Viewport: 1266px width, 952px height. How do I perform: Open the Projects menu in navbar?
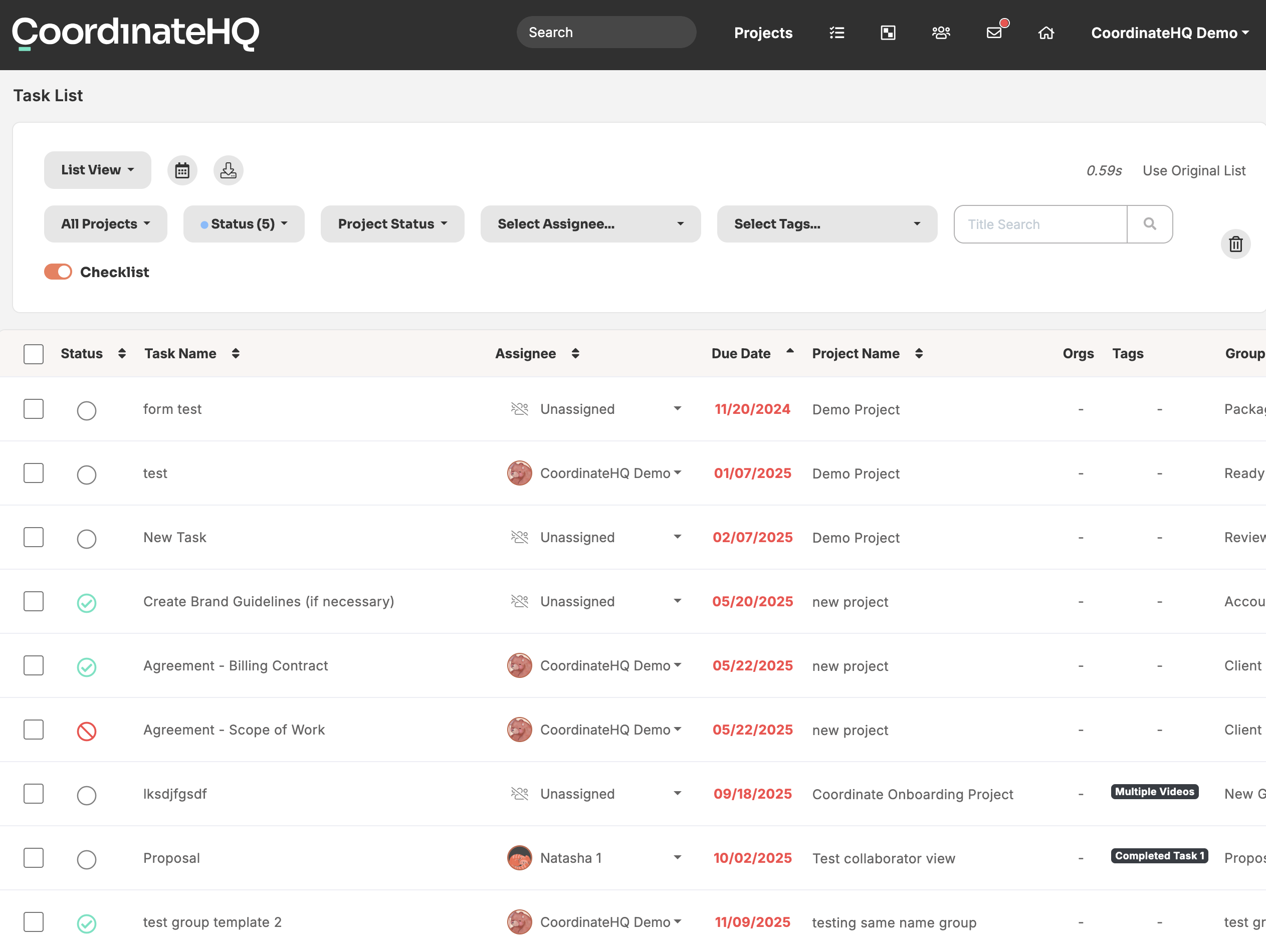point(763,33)
